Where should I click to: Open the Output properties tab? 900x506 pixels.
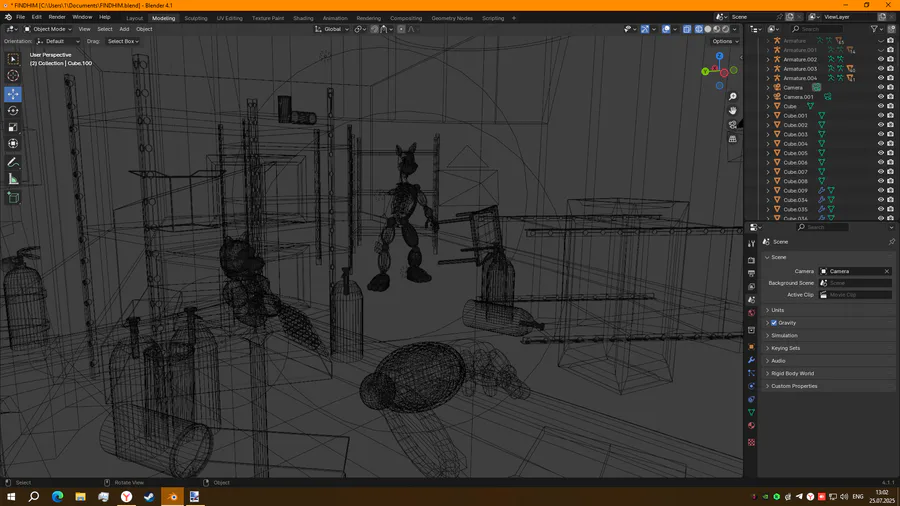click(751, 273)
